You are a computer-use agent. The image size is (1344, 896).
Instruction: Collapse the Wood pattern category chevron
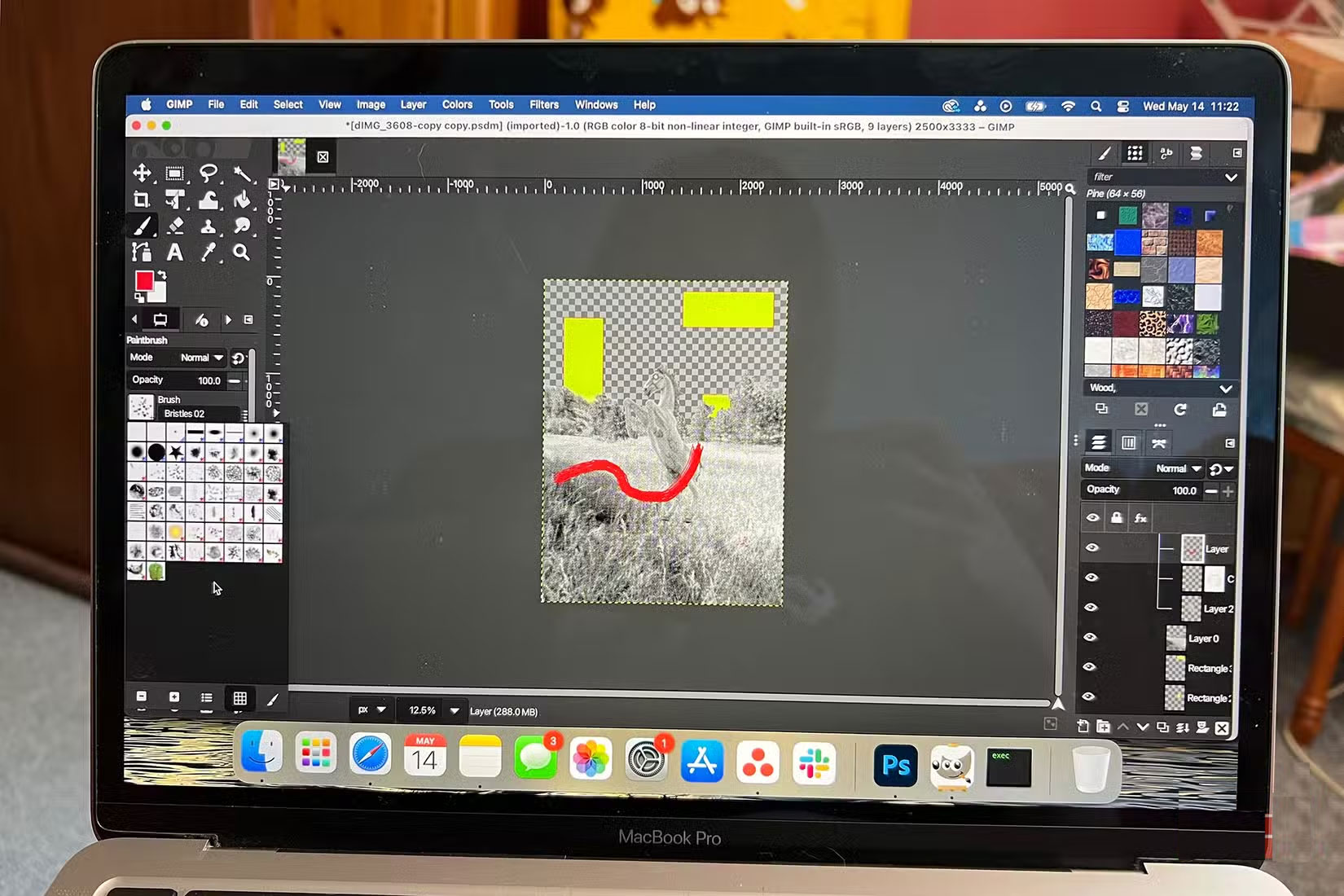(1227, 389)
